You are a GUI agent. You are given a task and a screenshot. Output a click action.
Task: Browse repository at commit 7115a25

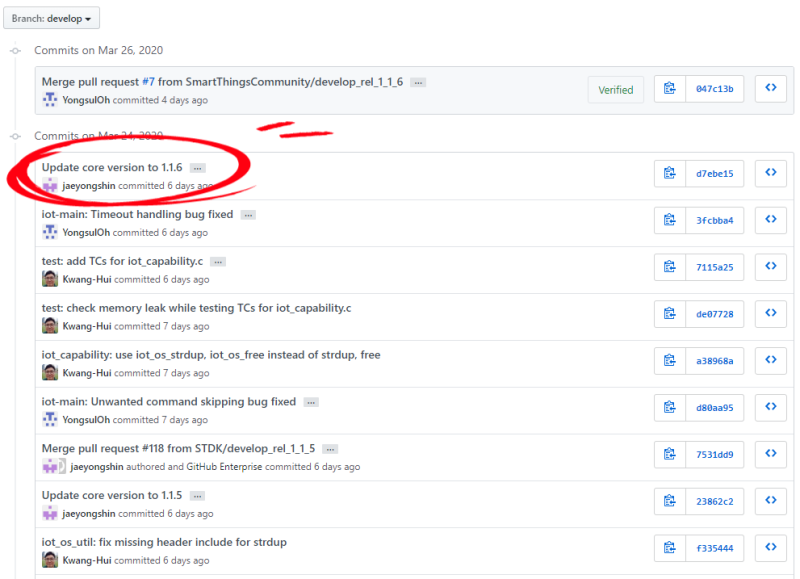(x=771, y=267)
